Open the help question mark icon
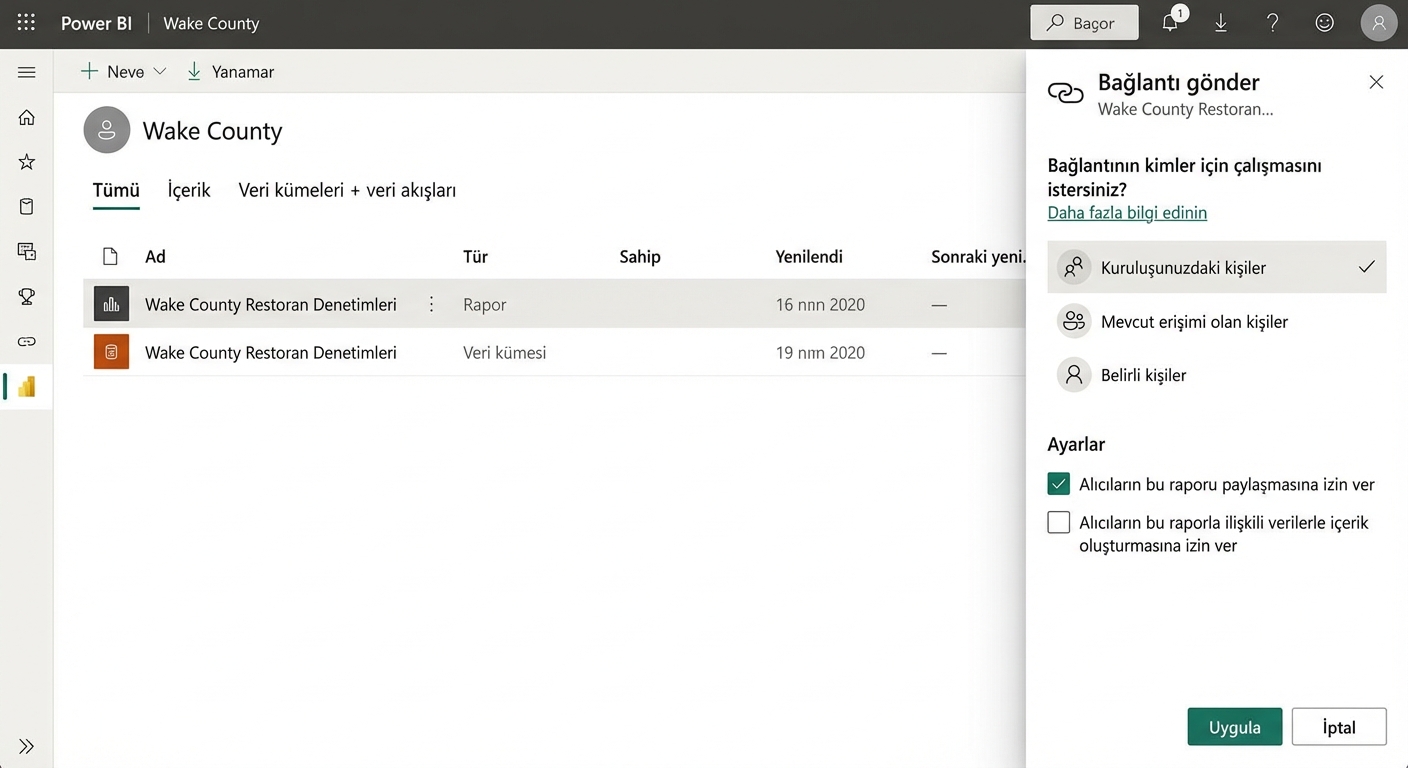 tap(1272, 23)
